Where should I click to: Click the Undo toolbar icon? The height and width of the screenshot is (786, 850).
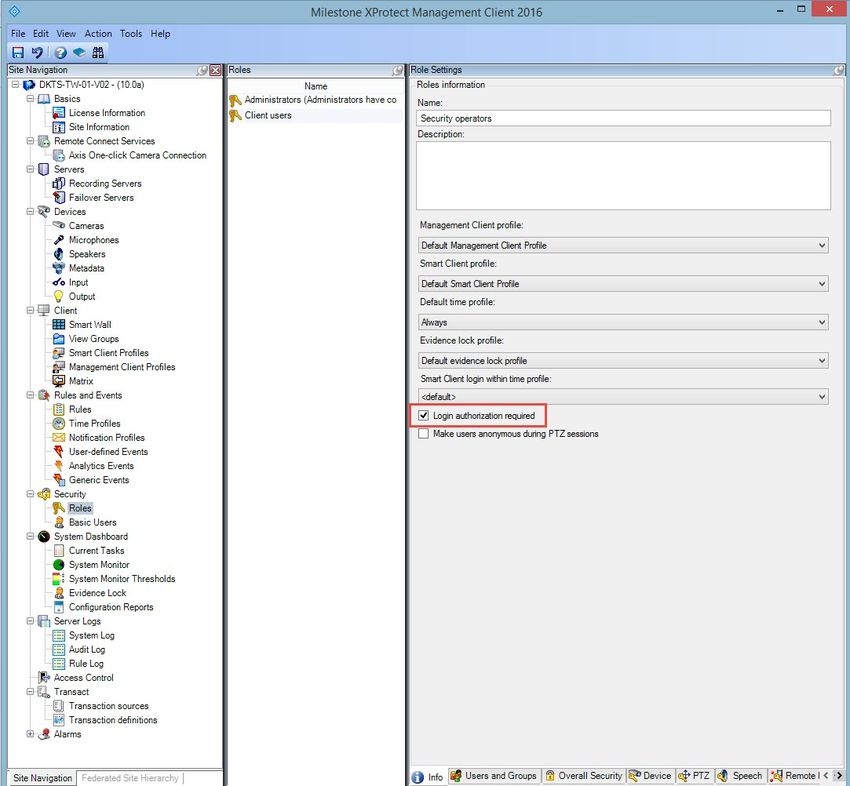coord(37,53)
